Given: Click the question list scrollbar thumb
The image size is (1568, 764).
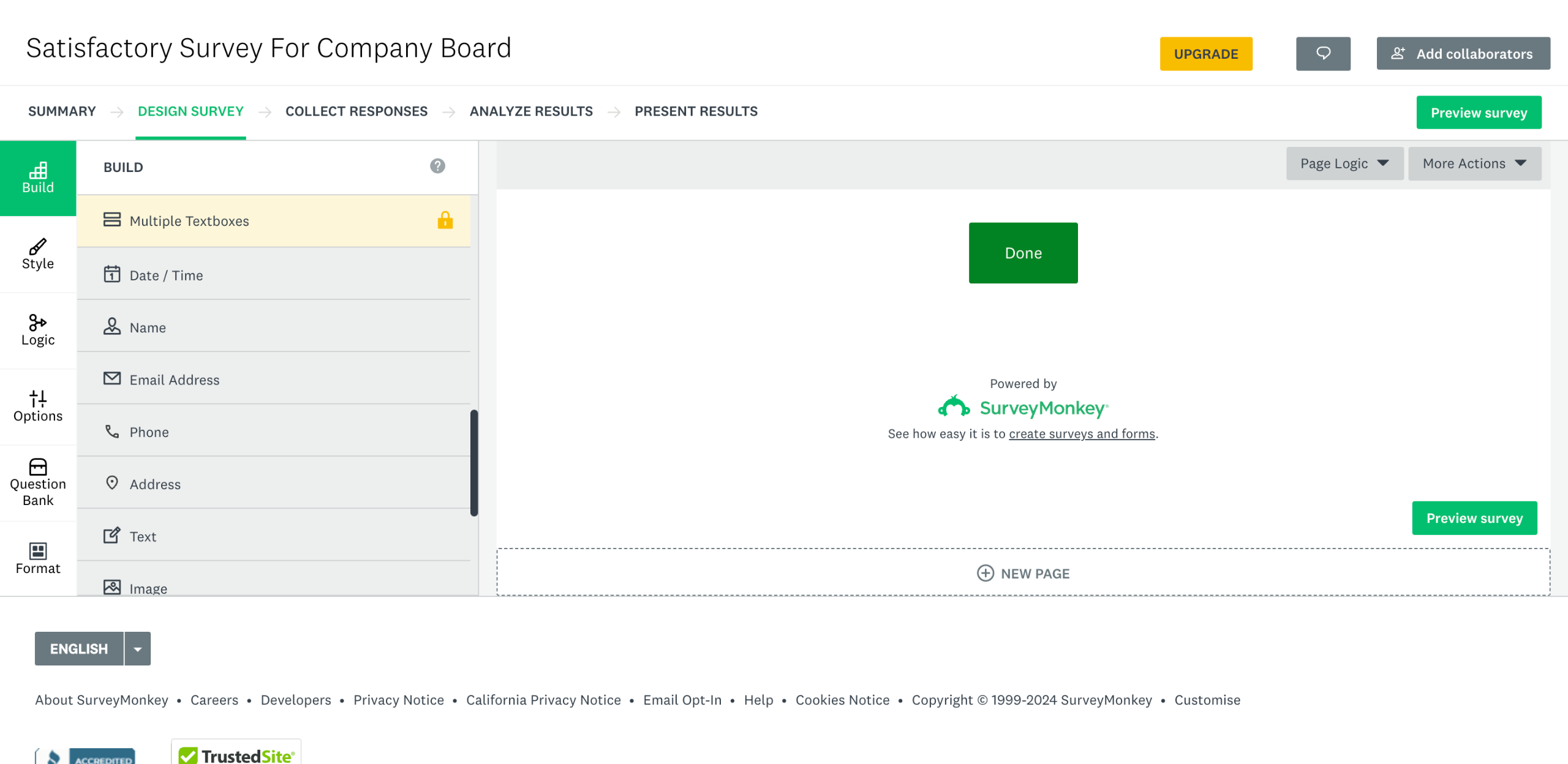Looking at the screenshot, I should (473, 462).
